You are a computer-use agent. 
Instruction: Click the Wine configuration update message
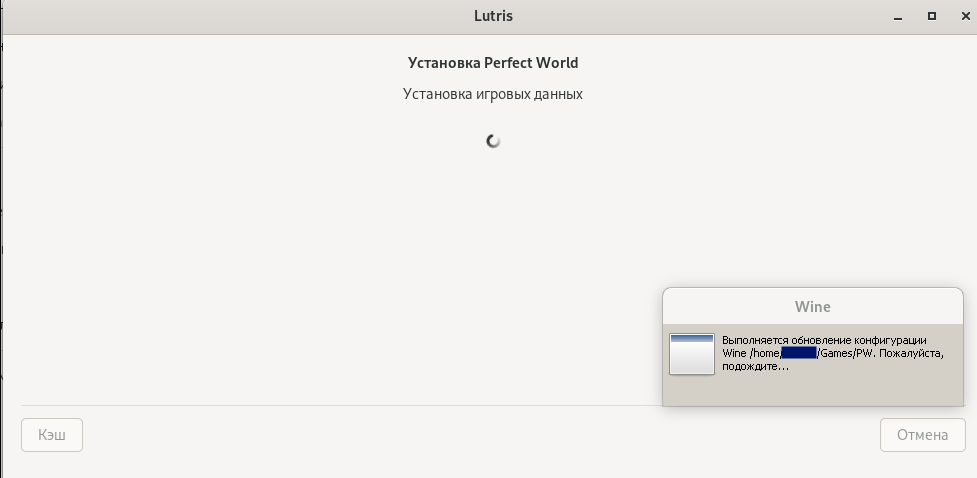click(833, 353)
